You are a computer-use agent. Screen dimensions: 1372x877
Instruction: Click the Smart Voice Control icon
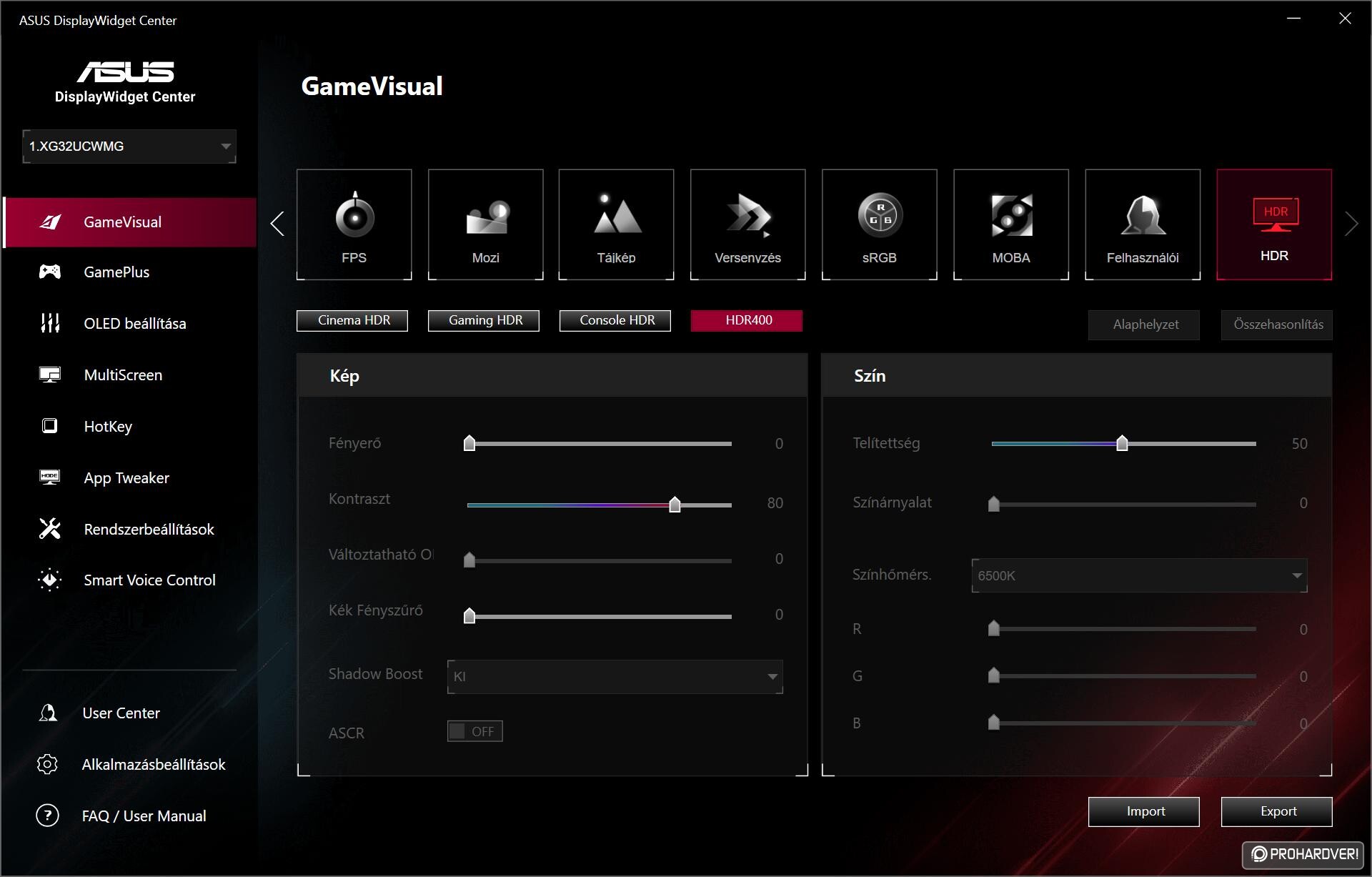pyautogui.click(x=49, y=580)
